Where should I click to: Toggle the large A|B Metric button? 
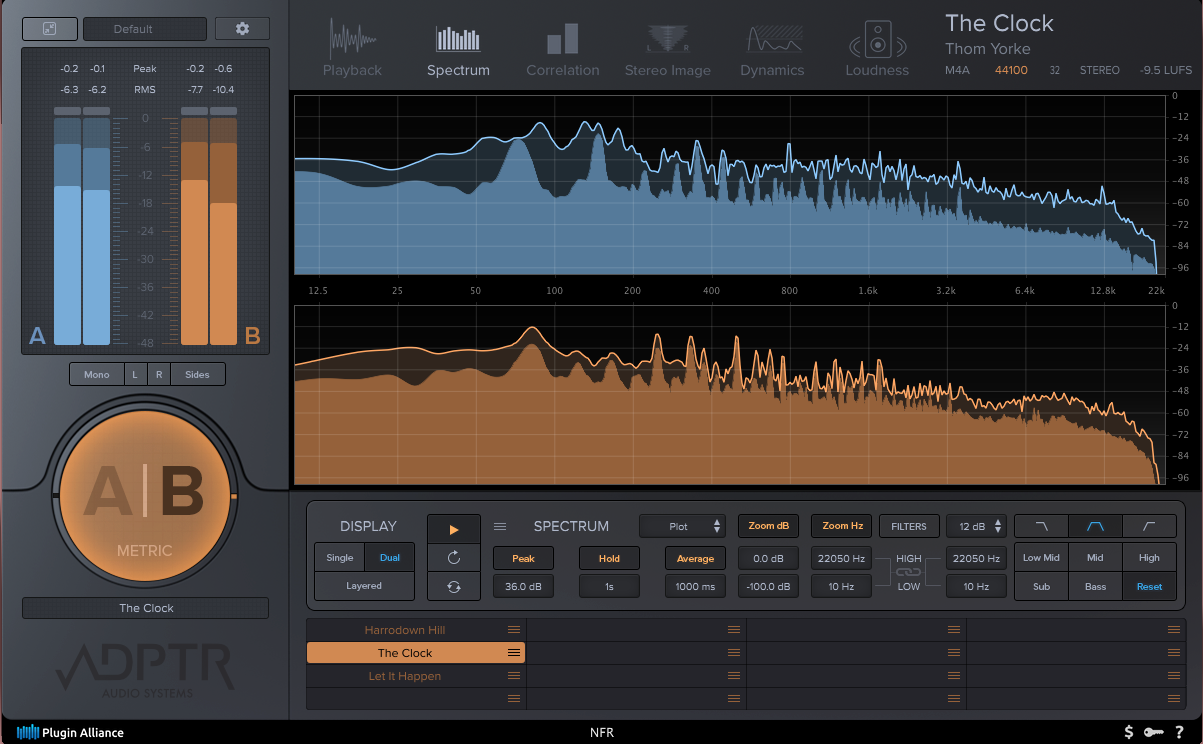tap(145, 498)
